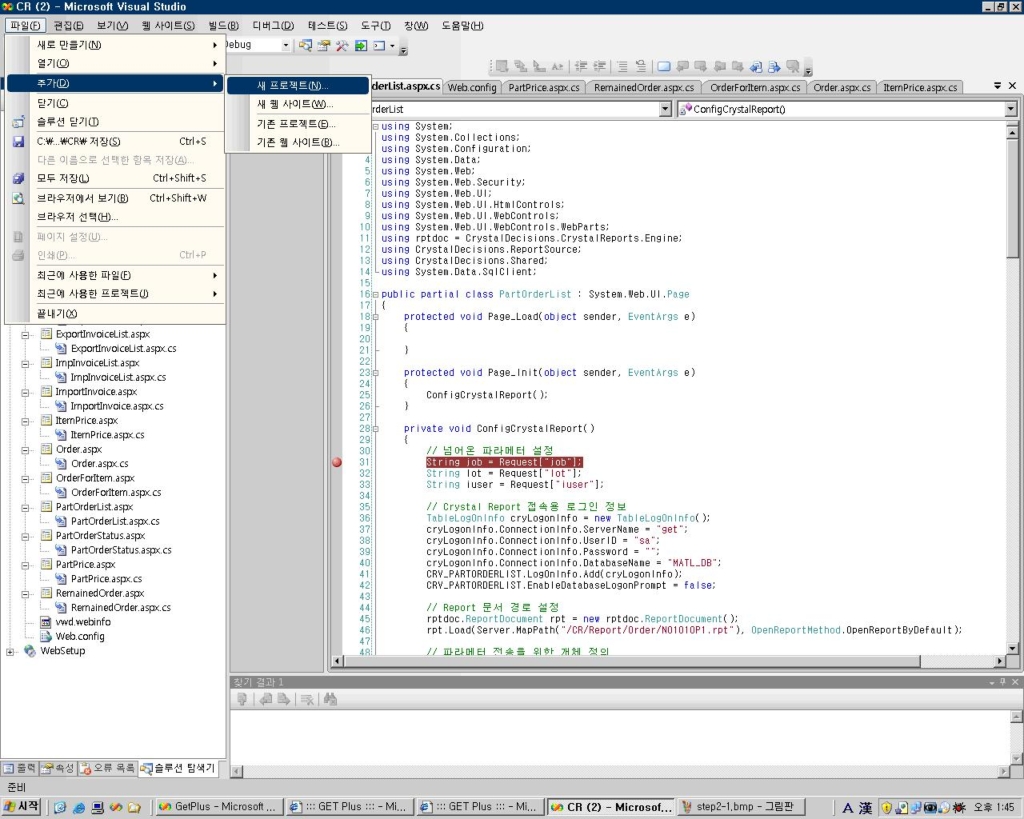The width and height of the screenshot is (1024, 819).
Task: Open the Toolbox icon with crossed tools
Action: (342, 46)
